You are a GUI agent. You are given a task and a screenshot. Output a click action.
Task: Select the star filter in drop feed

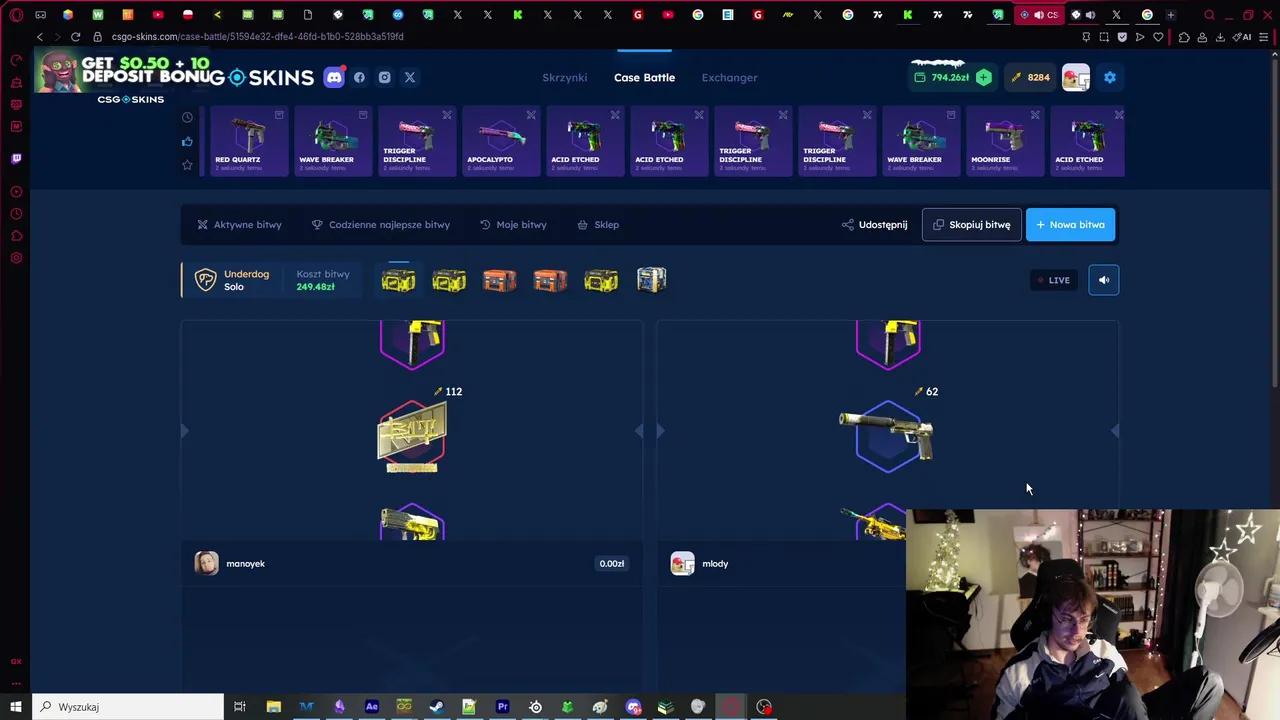point(187,165)
